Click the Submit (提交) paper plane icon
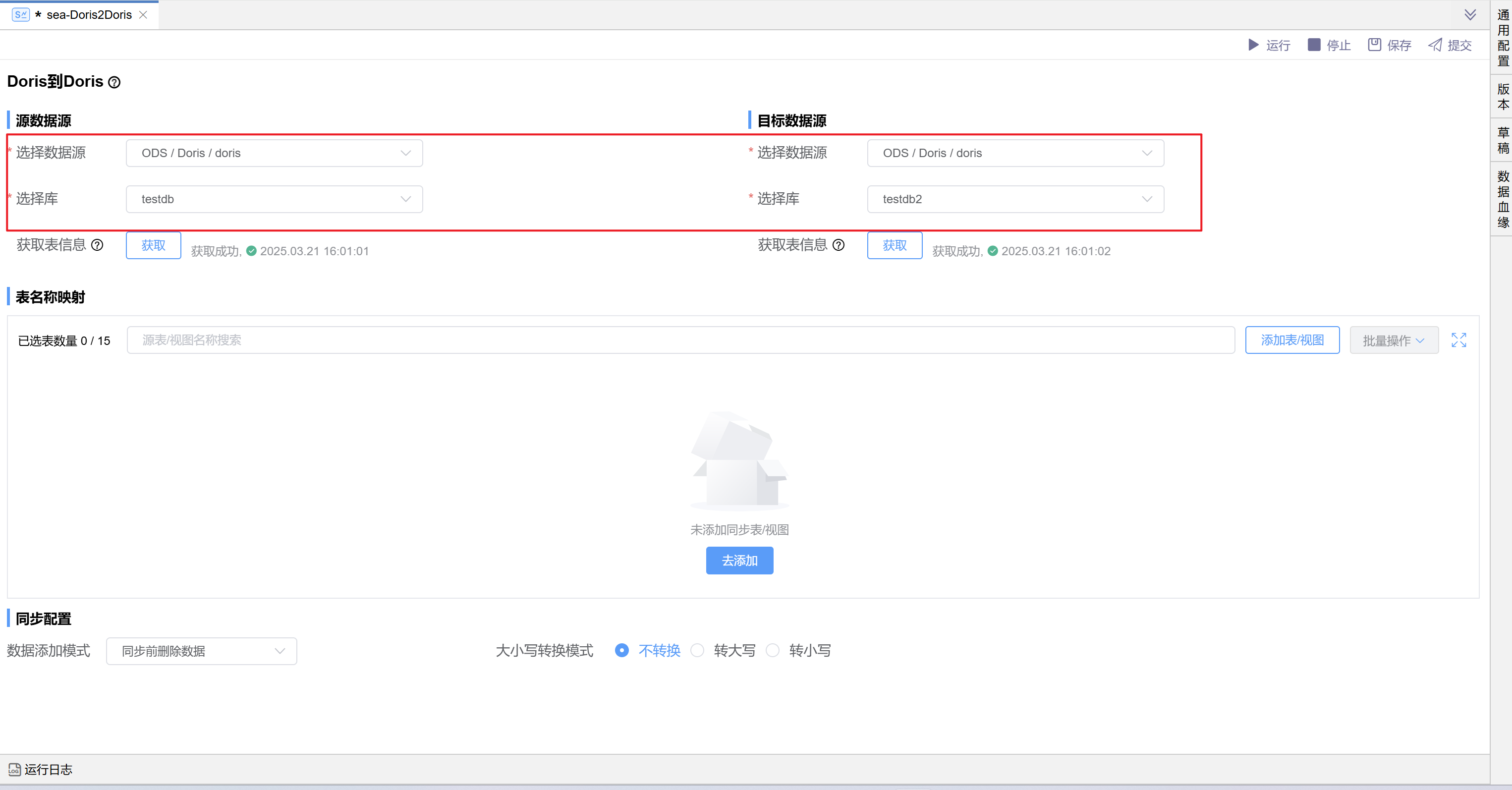Image resolution: width=1512 pixels, height=790 pixels. [1435, 45]
